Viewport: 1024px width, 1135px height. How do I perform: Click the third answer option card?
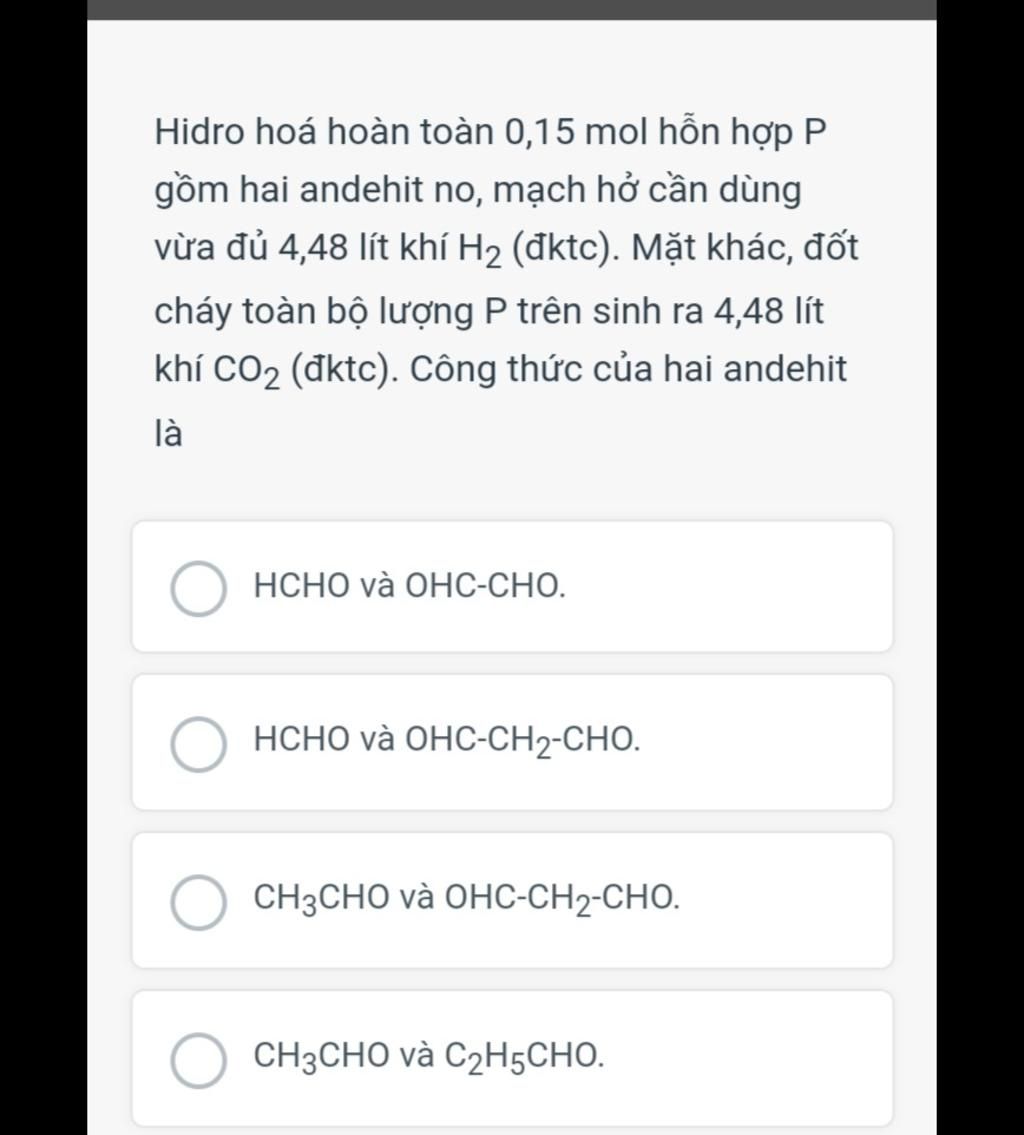(x=512, y=900)
